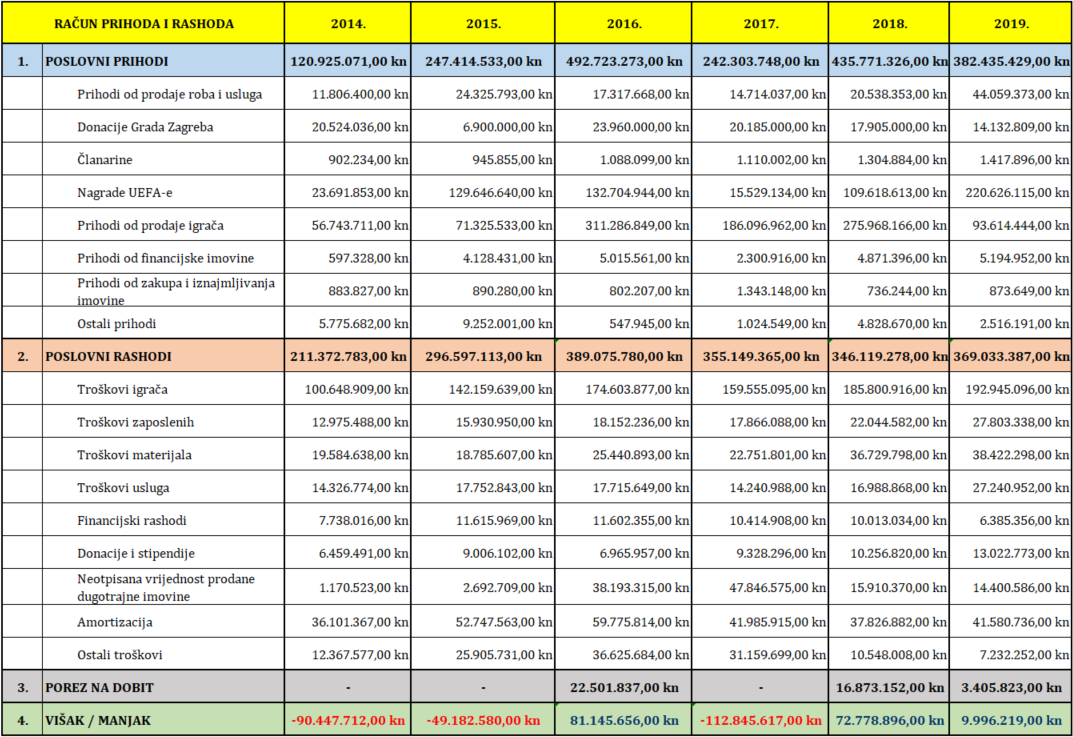The width and height of the screenshot is (1073, 737).
Task: Click the Članarine row label
Action: 105,160
